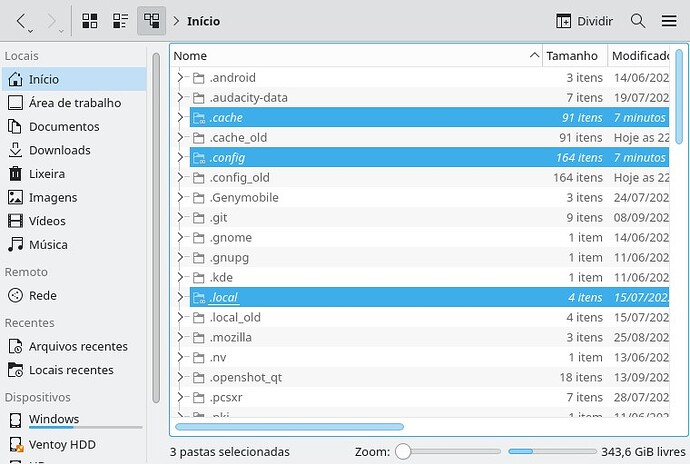Open Arquivos recentes in sidebar
The width and height of the screenshot is (690, 464).
click(x=78, y=346)
